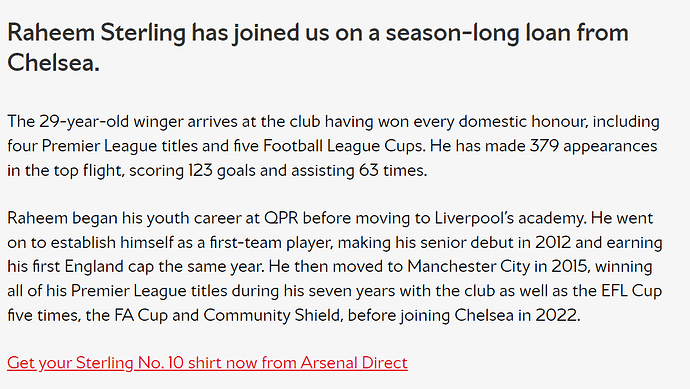Click the Raheem Sterling season-long loan headline
Image resolution: width=690 pixels, height=389 pixels.
[x=318, y=48]
